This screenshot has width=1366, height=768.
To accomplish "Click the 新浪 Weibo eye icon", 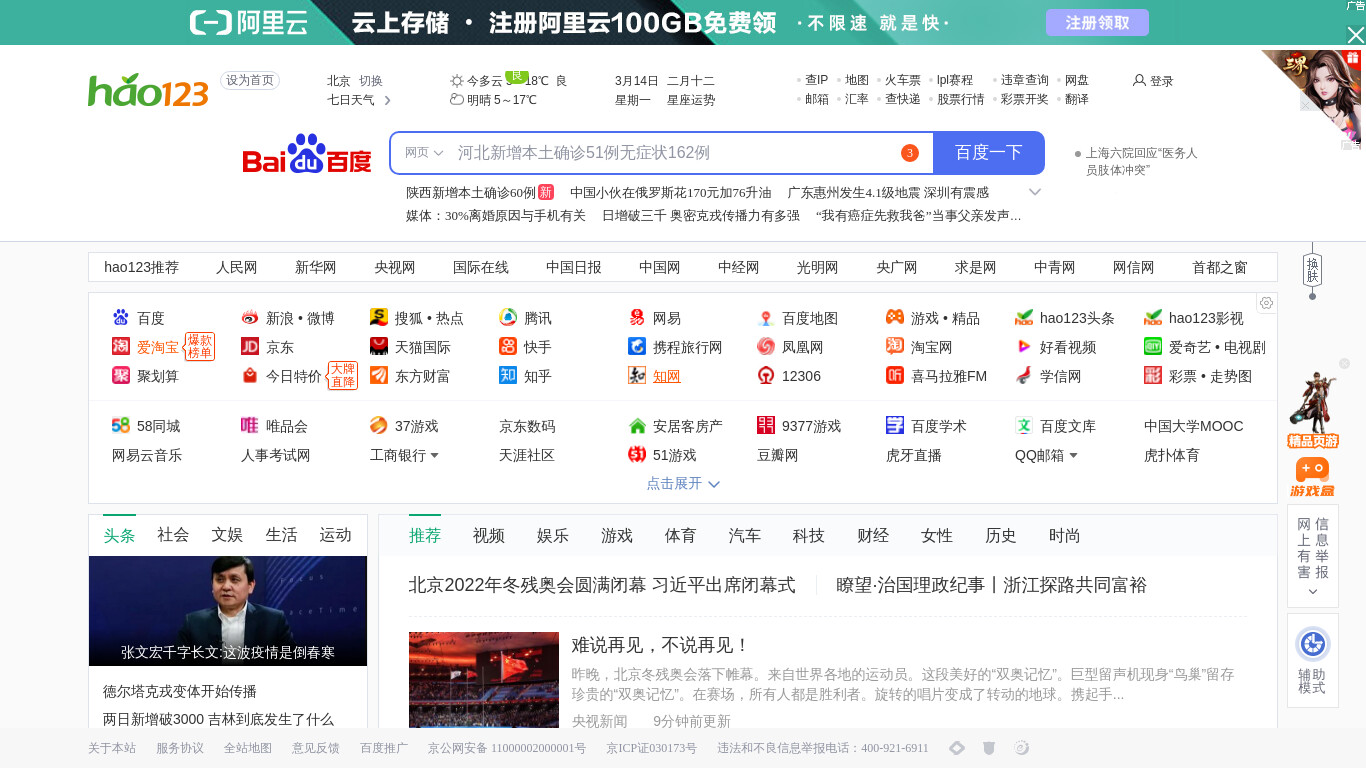I will 250,318.
